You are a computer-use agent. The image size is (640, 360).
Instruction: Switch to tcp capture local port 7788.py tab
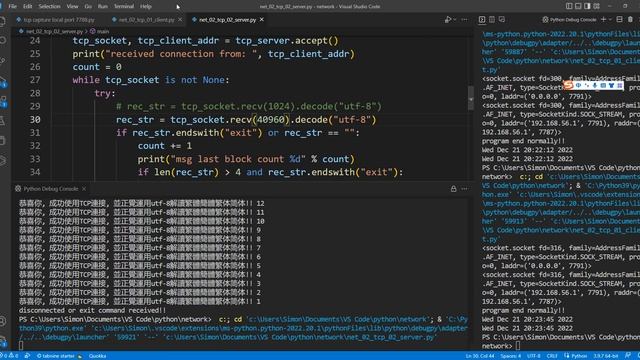[56, 20]
